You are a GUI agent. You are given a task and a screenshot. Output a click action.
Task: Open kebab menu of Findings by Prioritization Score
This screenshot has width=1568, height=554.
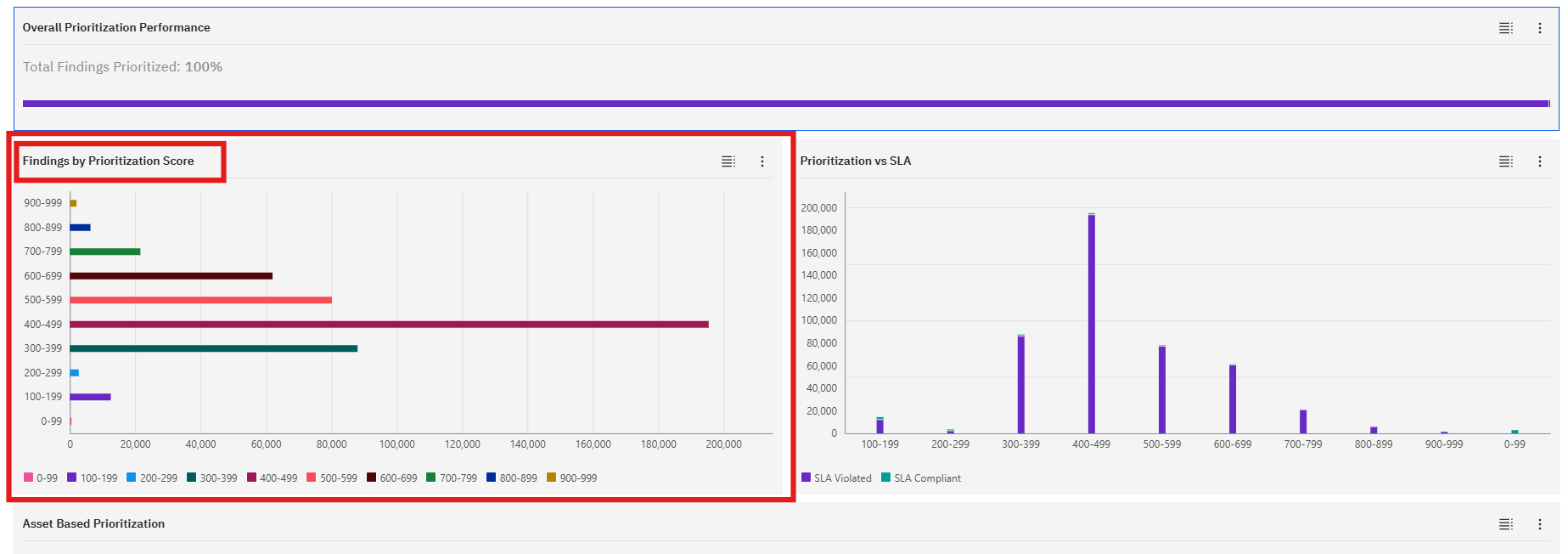tap(762, 161)
